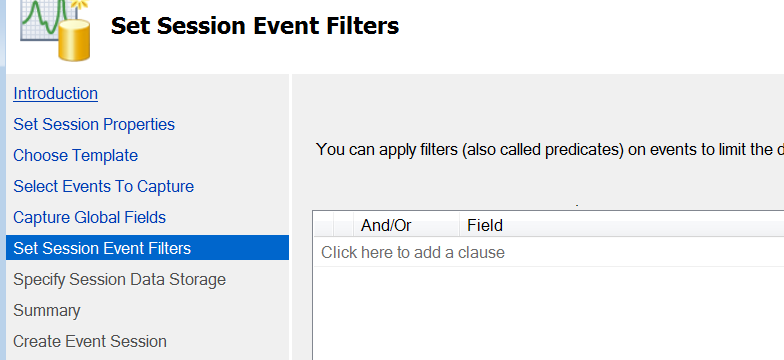The image size is (784, 360).
Task: Select the highlighted Set Session Event Filters item
Action: 148,248
